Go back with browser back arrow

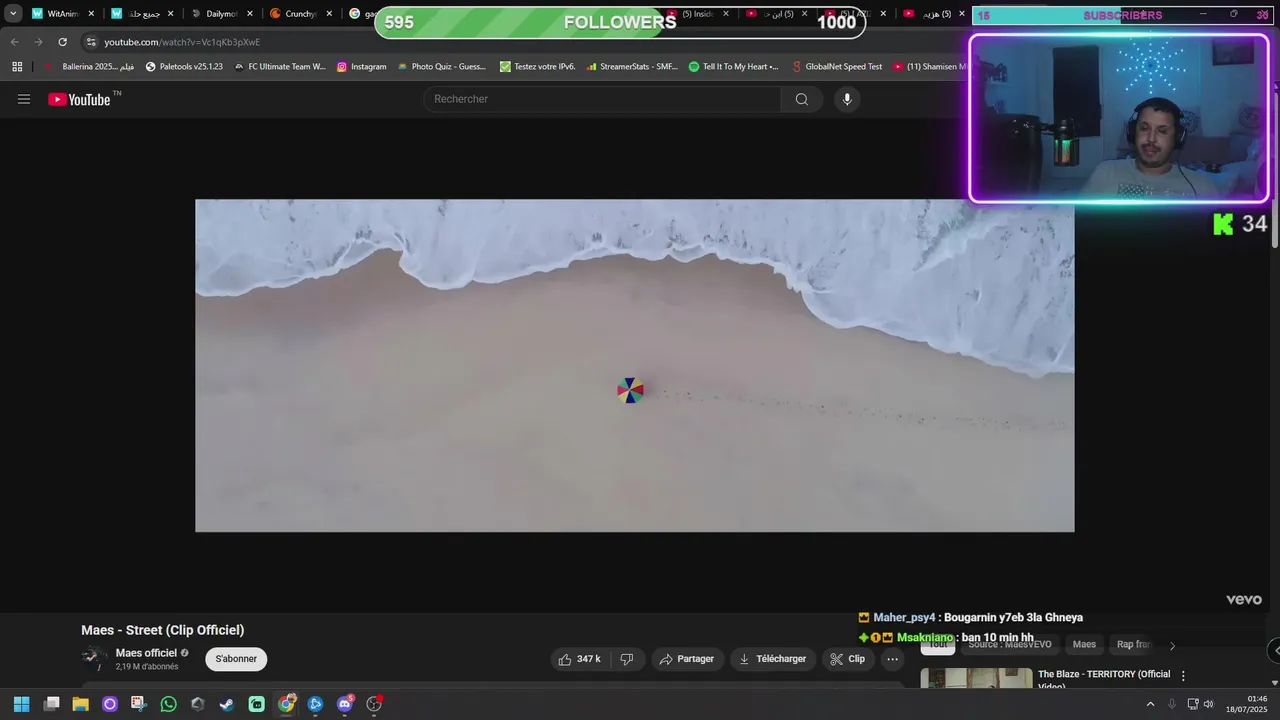pos(14,42)
